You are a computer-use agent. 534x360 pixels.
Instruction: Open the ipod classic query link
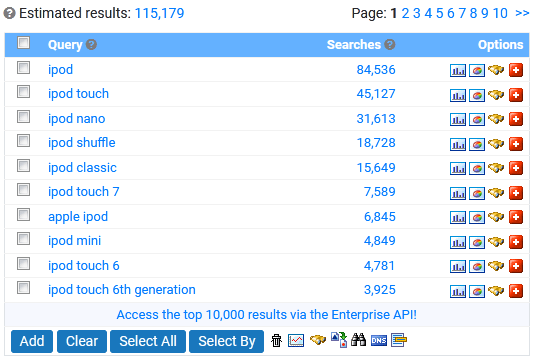pyautogui.click(x=82, y=168)
